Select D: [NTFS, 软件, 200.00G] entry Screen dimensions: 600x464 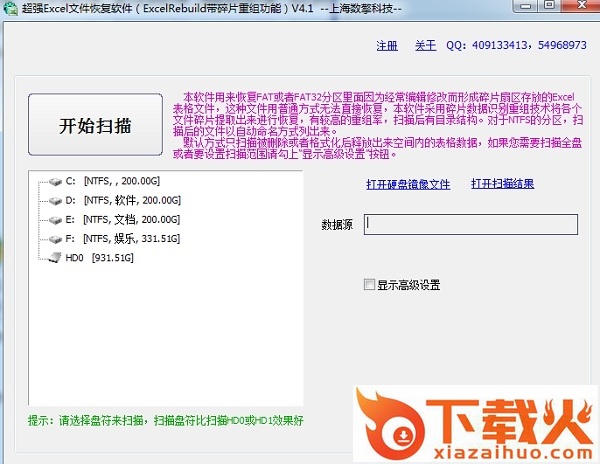(x=123, y=200)
